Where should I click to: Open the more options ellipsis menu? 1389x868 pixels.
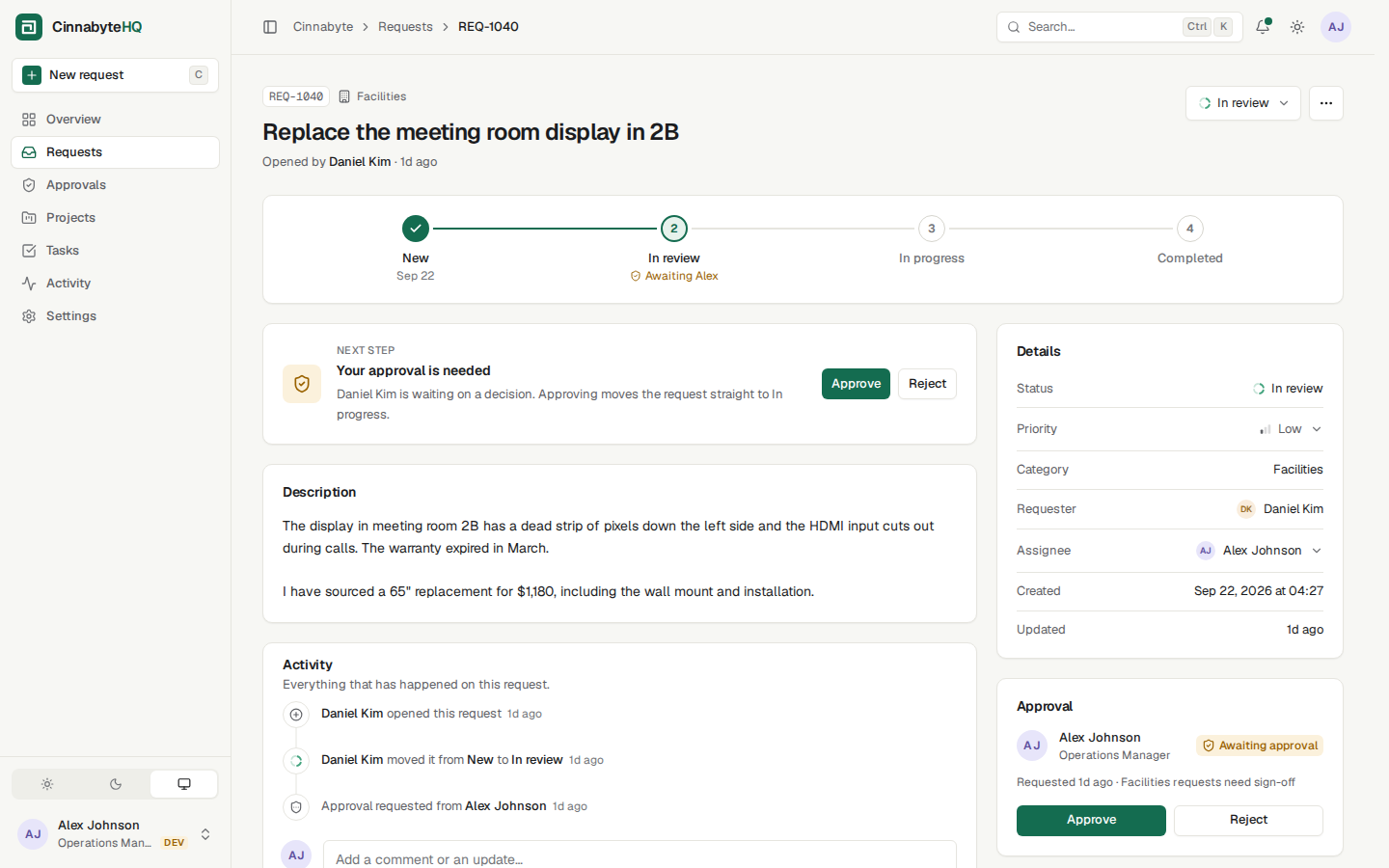(1326, 103)
